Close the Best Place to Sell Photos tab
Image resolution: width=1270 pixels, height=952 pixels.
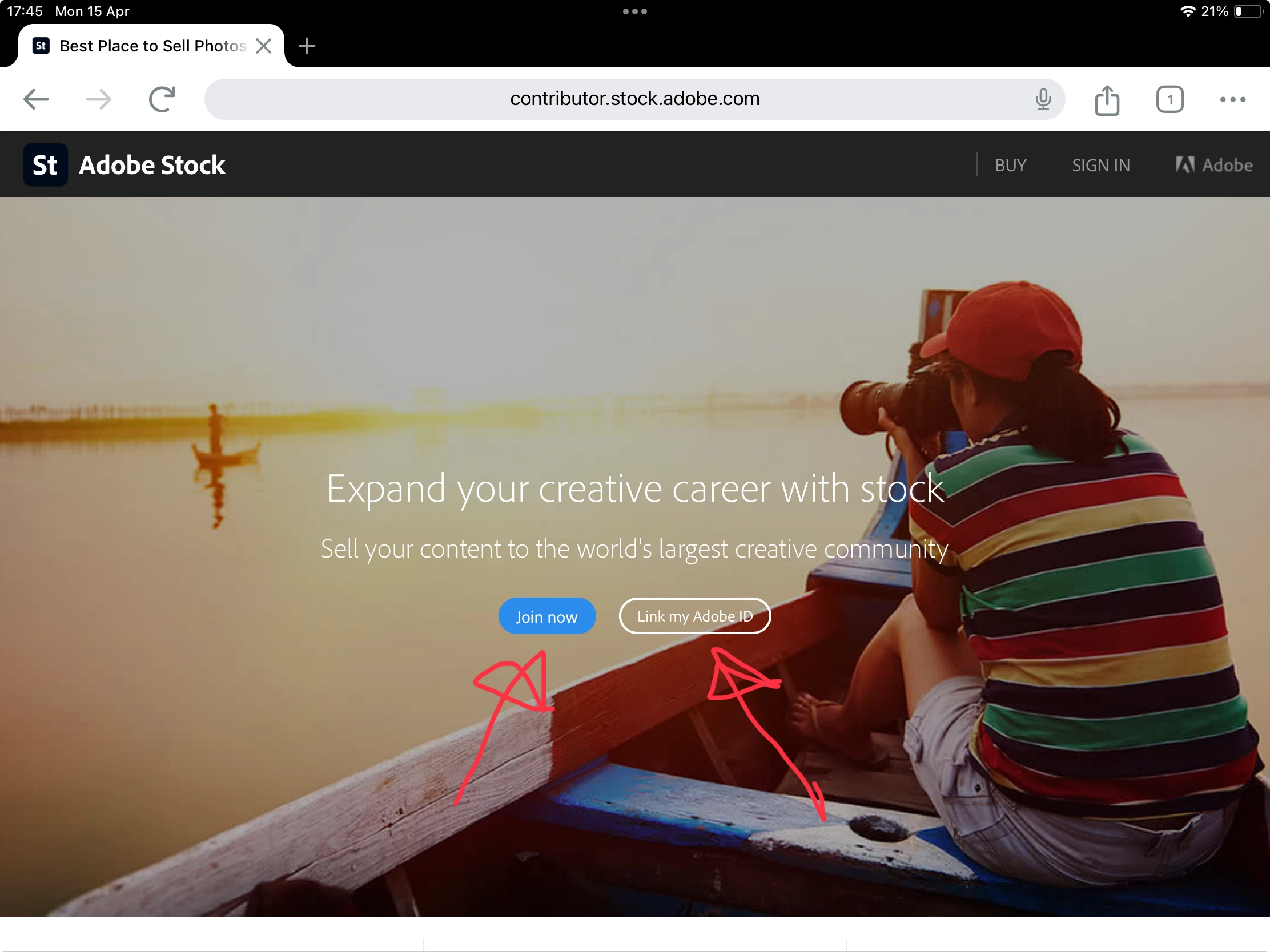pos(263,46)
